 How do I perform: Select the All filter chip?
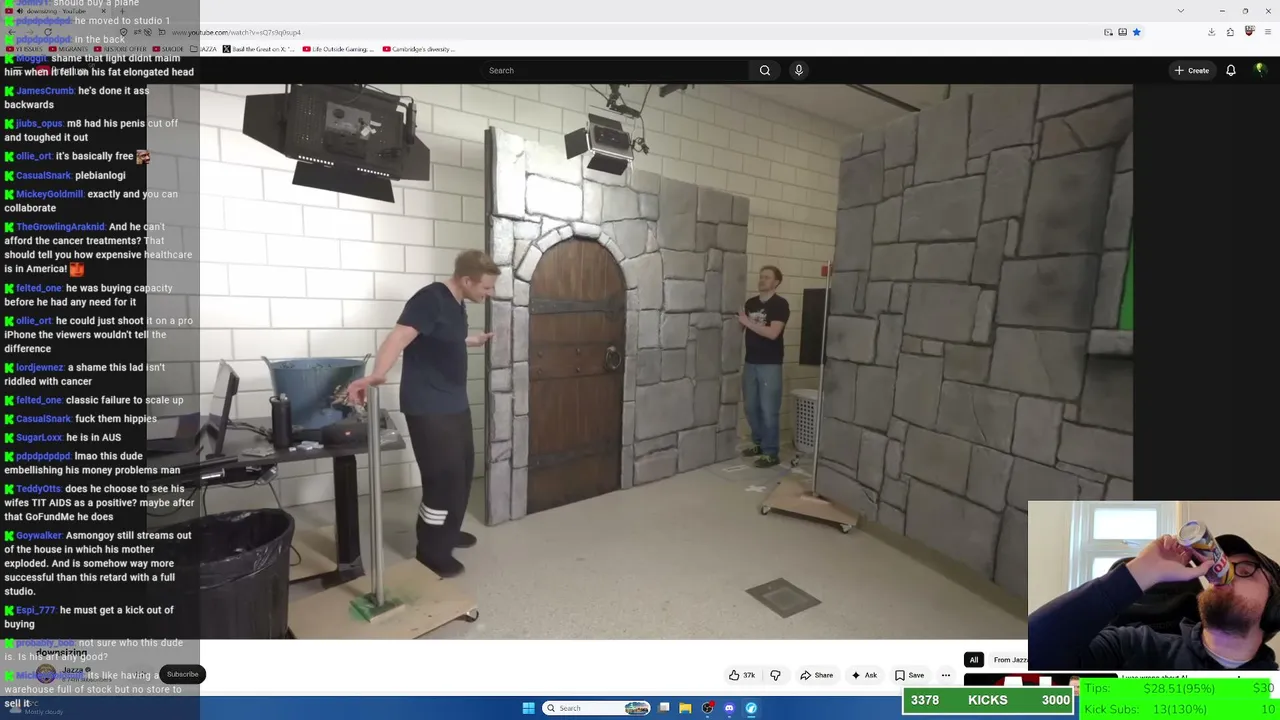973,660
